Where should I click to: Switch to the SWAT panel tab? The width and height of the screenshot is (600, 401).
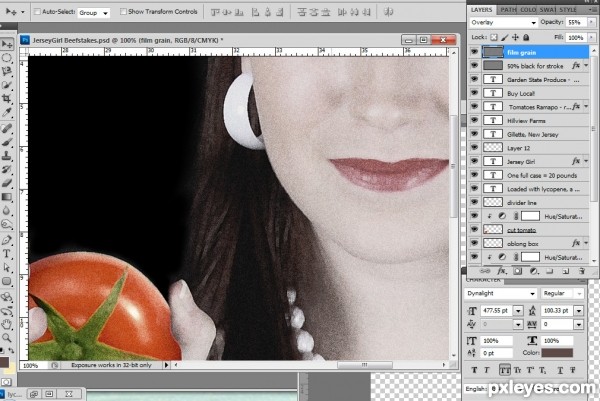click(x=548, y=10)
